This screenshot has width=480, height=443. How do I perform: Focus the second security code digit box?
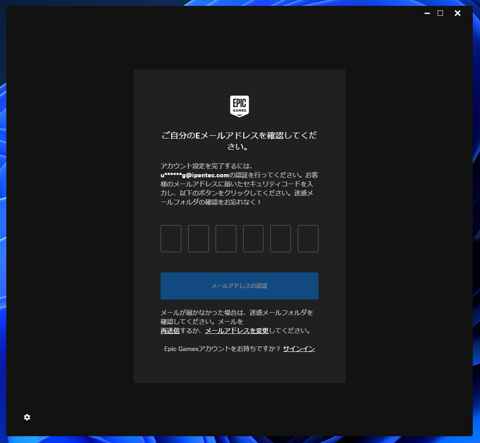coord(198,238)
